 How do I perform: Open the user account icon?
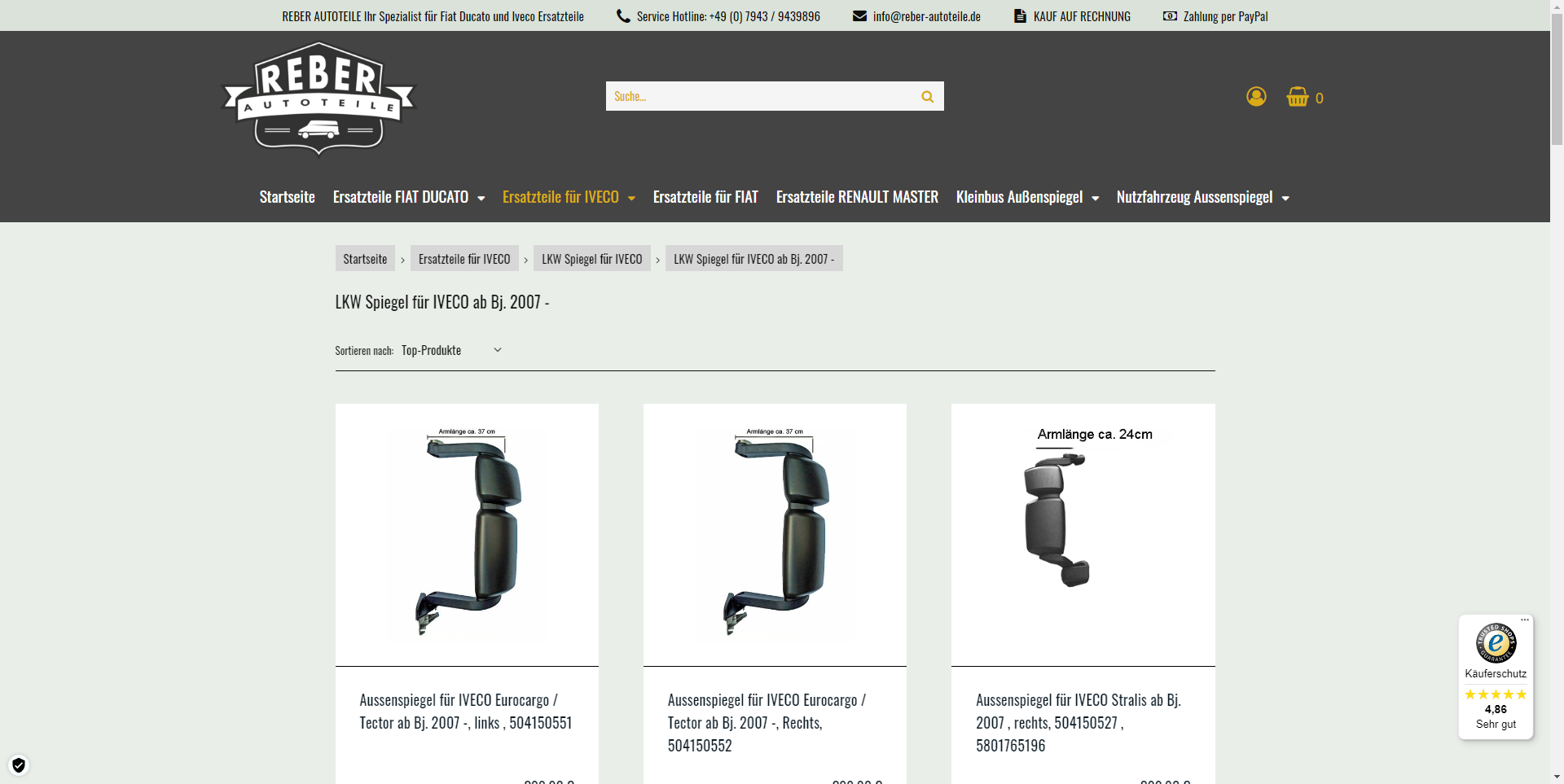tap(1256, 97)
